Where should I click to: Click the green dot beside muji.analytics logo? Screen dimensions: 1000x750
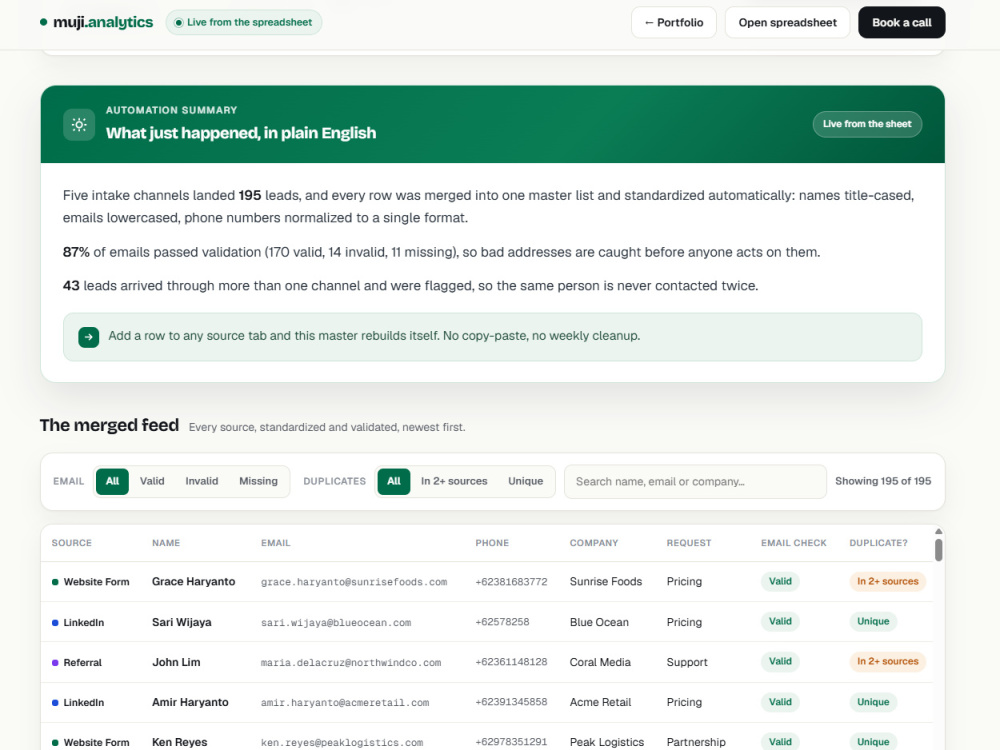43,22
